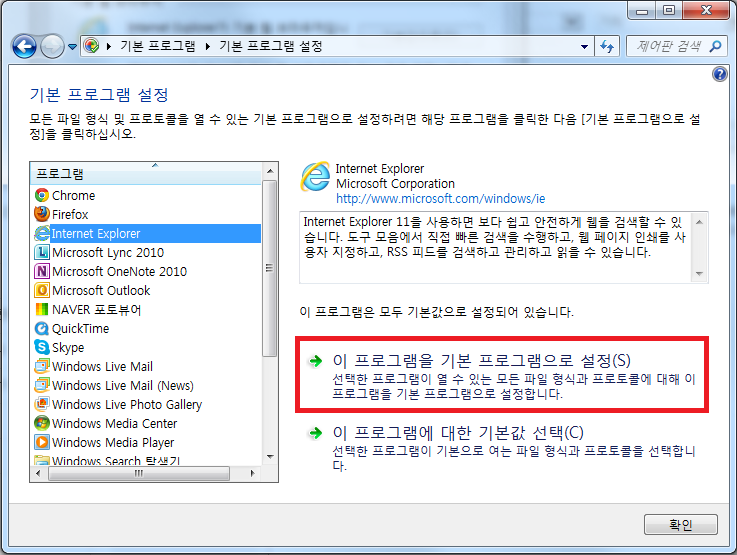Click program list scroll down arrow
The image size is (737, 555).
(x=270, y=457)
